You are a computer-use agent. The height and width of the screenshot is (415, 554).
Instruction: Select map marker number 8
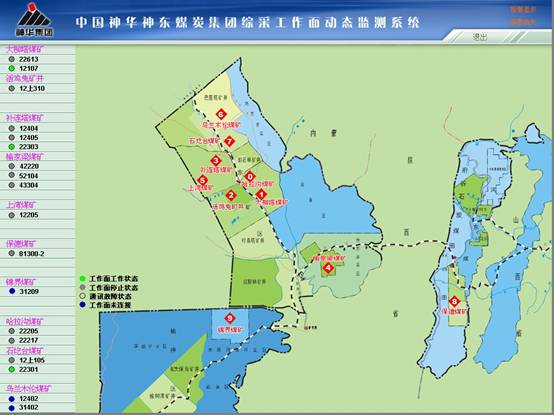pos(454,302)
